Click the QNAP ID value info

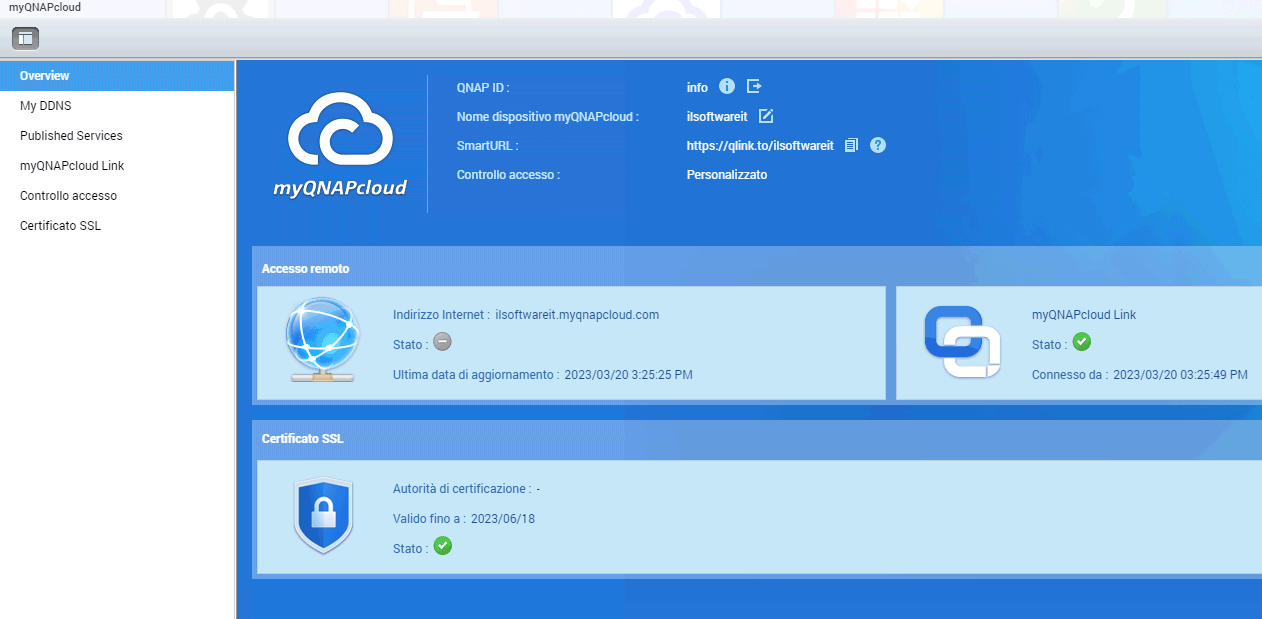(x=697, y=88)
